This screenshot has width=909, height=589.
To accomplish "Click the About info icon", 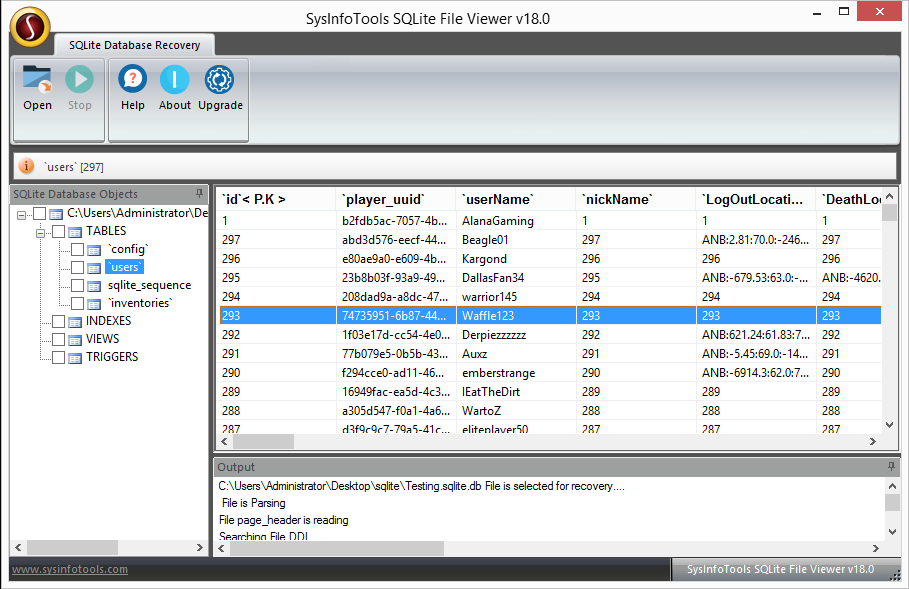I will 174,82.
